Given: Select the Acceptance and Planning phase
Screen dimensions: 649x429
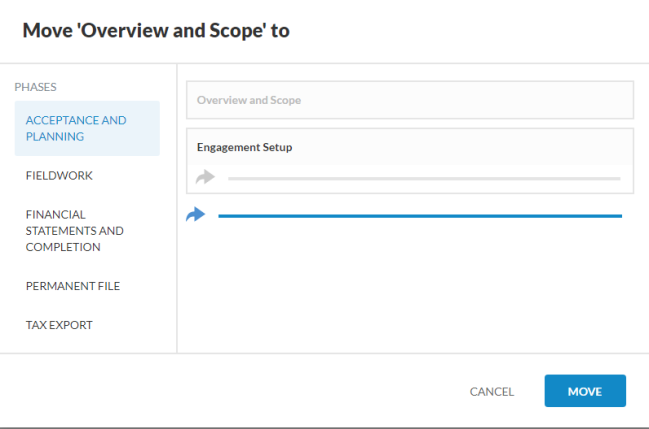Looking at the screenshot, I should tap(86, 128).
